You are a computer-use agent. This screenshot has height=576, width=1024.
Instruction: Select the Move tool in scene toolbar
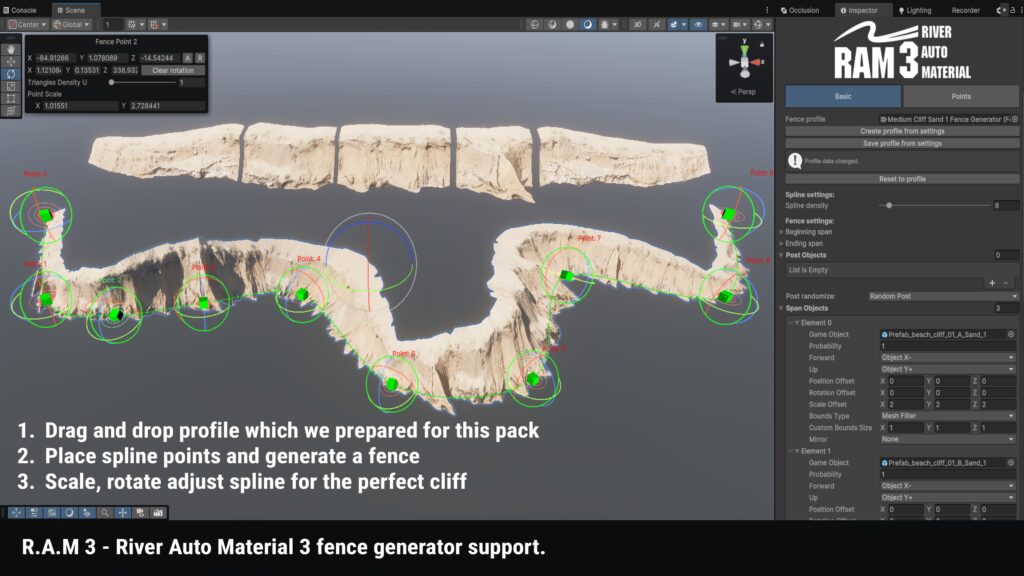11,61
